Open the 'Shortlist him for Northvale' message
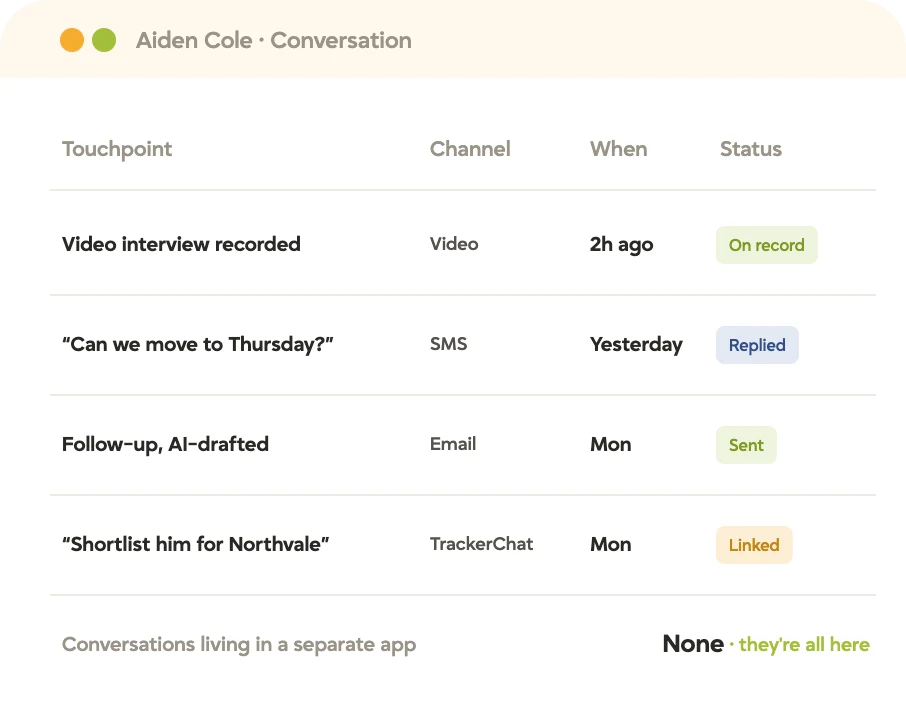Image resolution: width=906 pixels, height=705 pixels. click(x=195, y=544)
